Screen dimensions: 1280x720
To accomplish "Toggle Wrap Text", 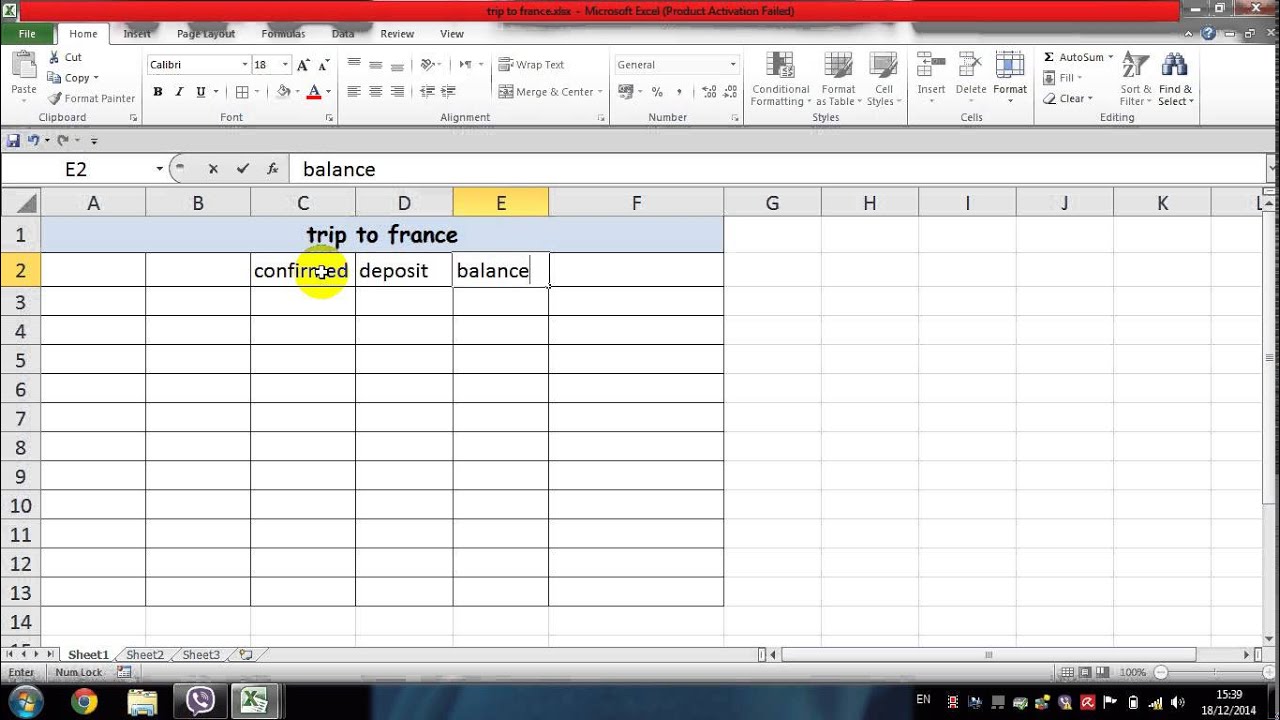I will (531, 65).
